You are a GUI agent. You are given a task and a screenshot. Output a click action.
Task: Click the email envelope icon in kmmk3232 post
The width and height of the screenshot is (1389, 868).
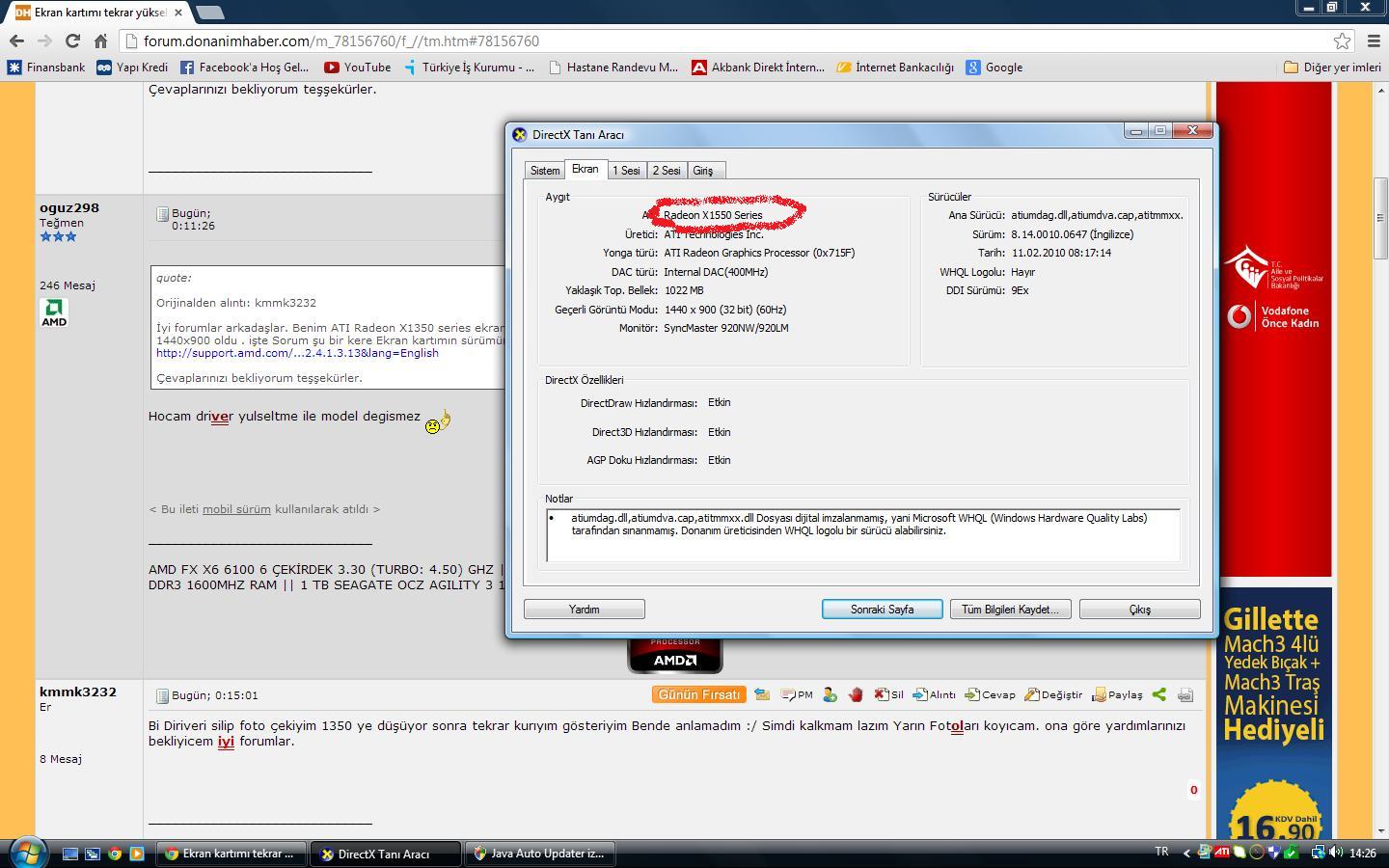click(x=762, y=694)
